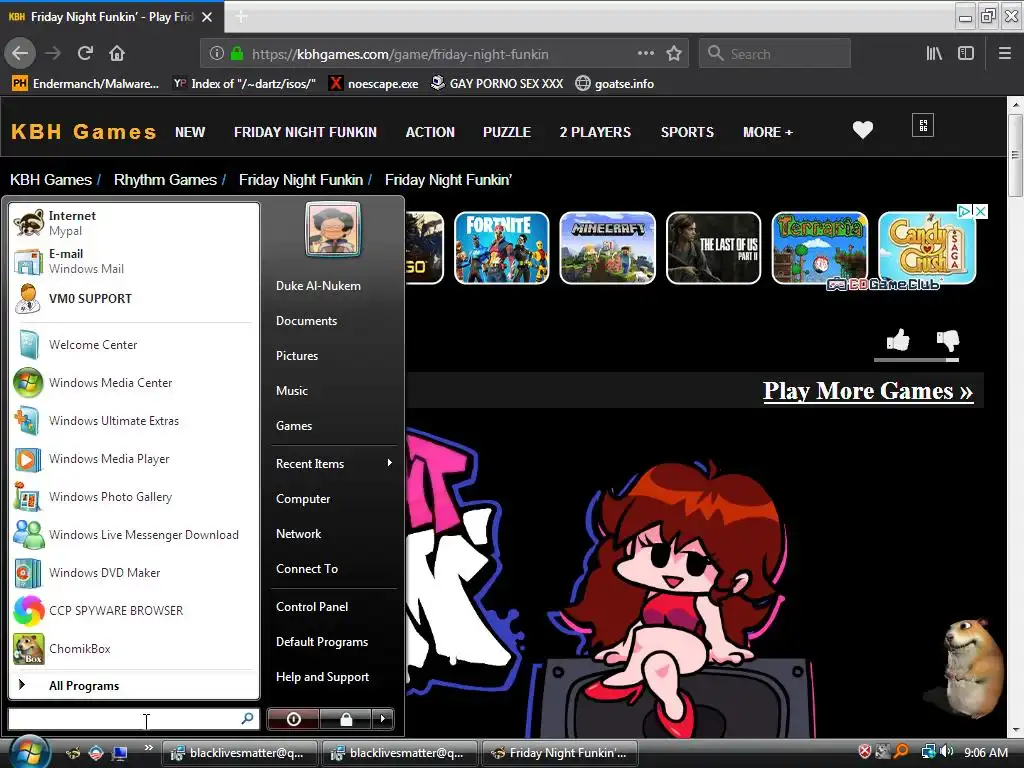Image resolution: width=1024 pixels, height=768 pixels.
Task: Click the page vertical scrollbar thumb
Action: tap(1015, 155)
